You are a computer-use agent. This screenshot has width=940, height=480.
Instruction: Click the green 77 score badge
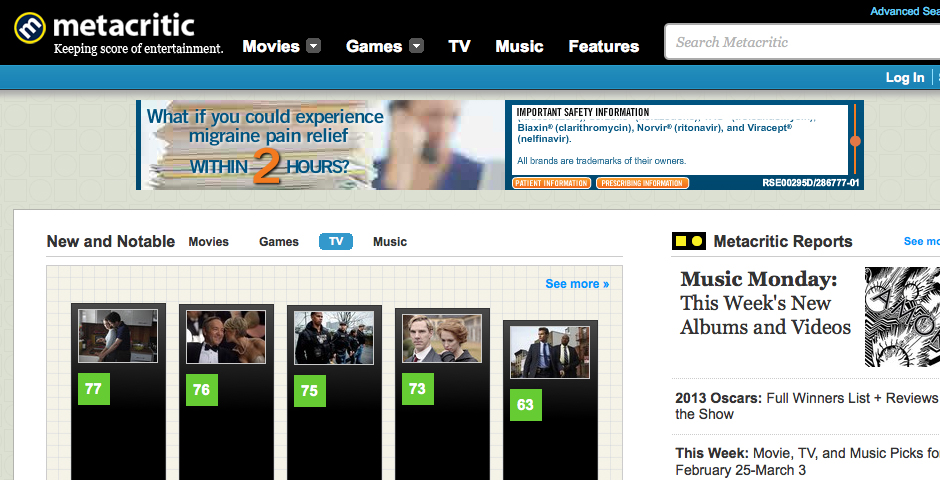[x=94, y=389]
